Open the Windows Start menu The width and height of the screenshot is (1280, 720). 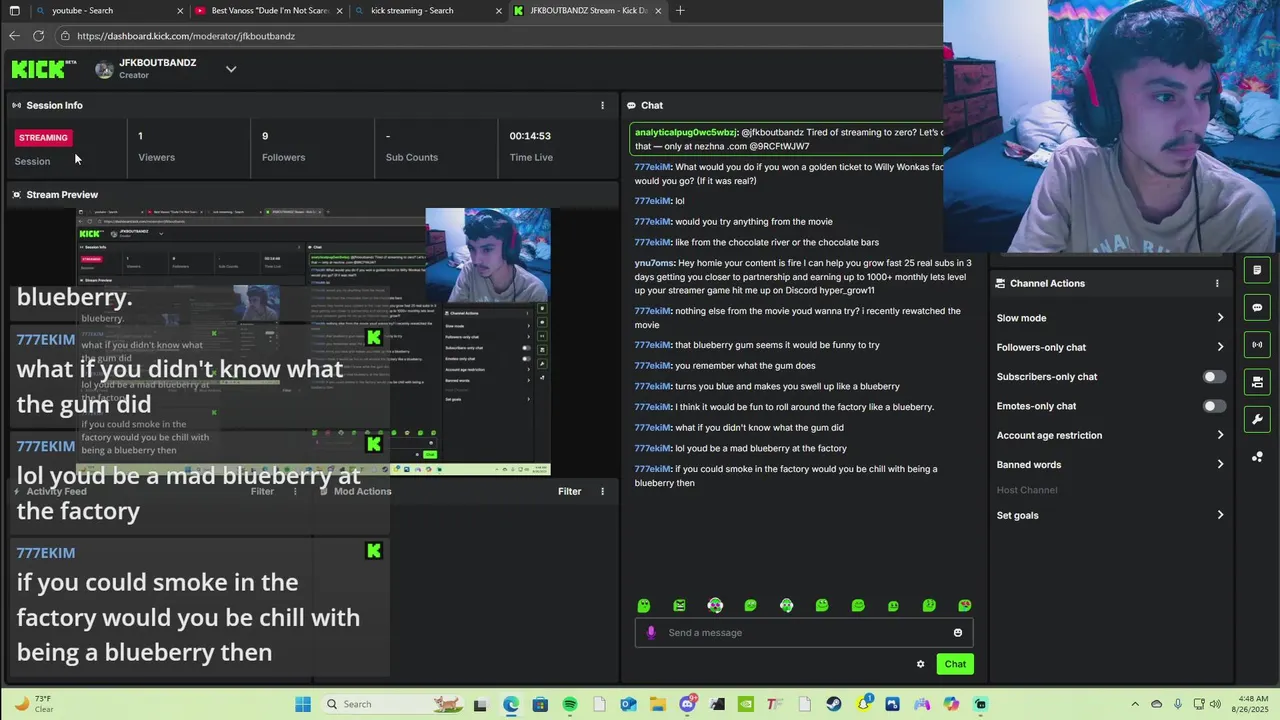(x=302, y=704)
